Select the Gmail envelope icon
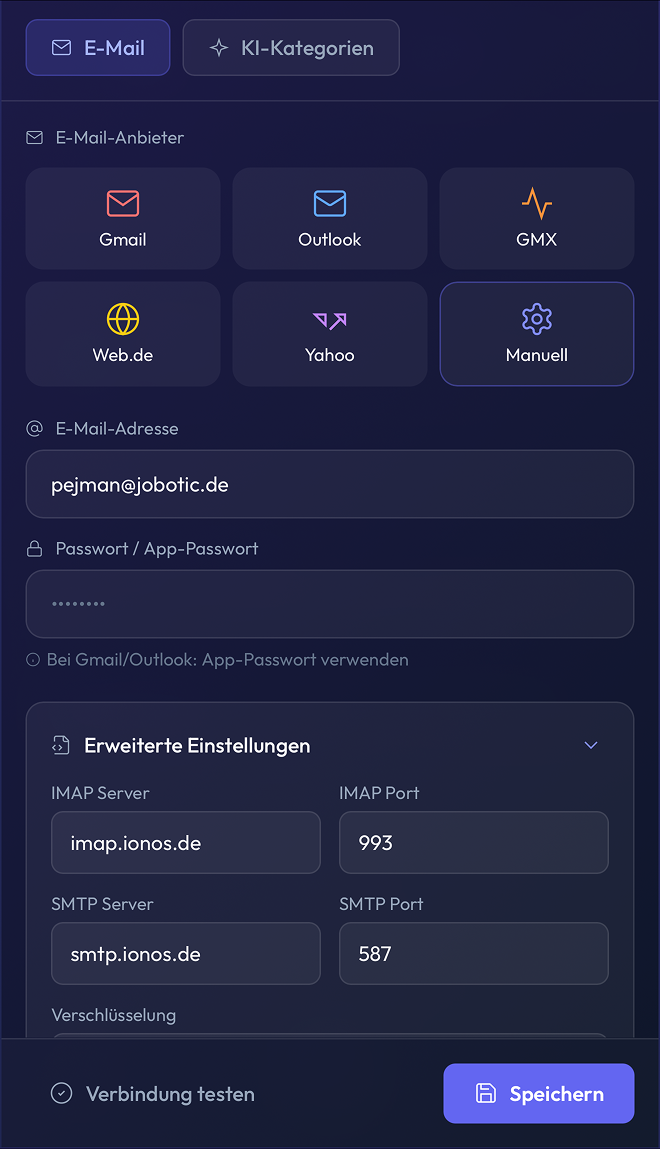 point(123,203)
